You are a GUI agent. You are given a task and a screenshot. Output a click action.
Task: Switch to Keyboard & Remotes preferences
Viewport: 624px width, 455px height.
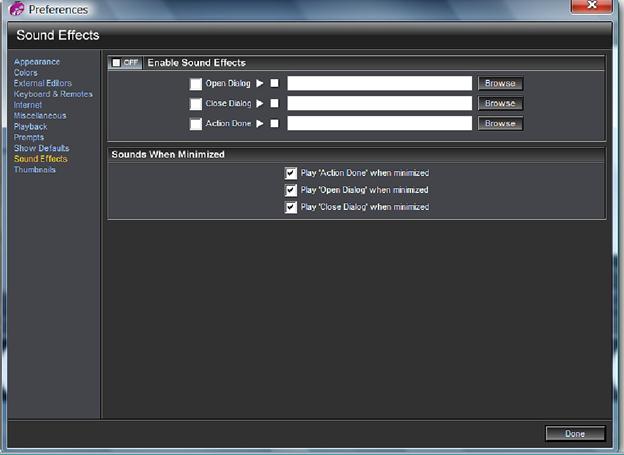pos(53,94)
